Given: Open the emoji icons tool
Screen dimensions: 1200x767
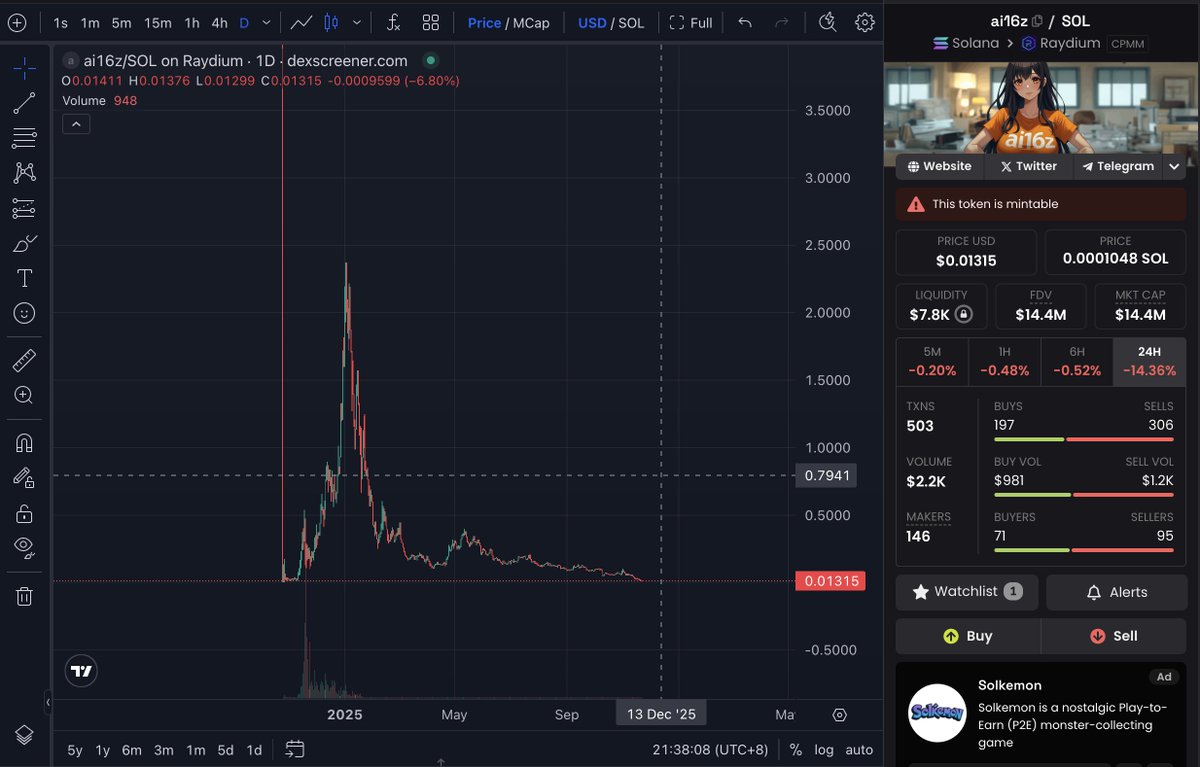Looking at the screenshot, I should point(25,313).
